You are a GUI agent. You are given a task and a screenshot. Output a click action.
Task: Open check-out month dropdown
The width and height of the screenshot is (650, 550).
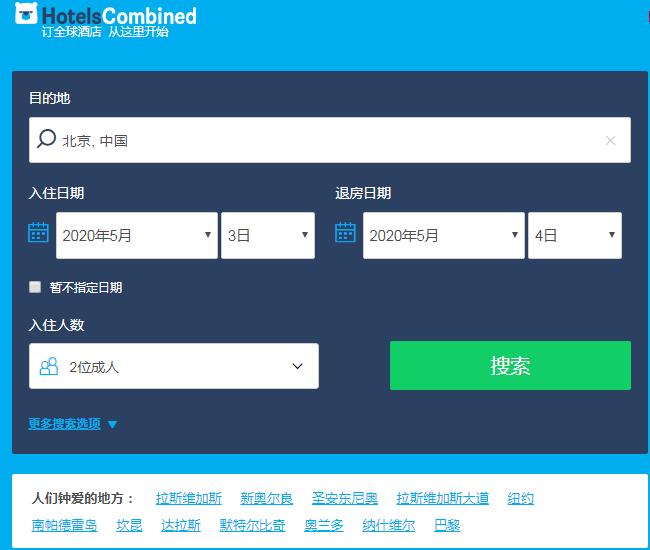coord(443,236)
